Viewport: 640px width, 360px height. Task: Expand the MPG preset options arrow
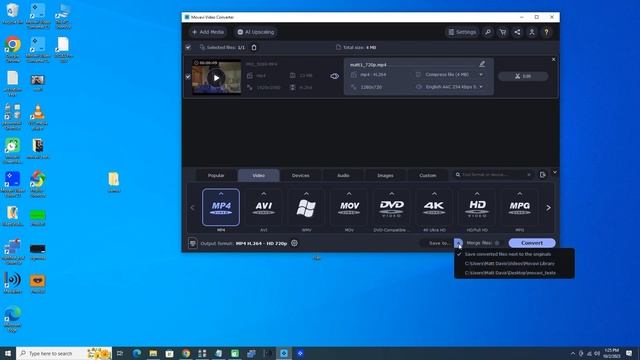tap(520, 193)
